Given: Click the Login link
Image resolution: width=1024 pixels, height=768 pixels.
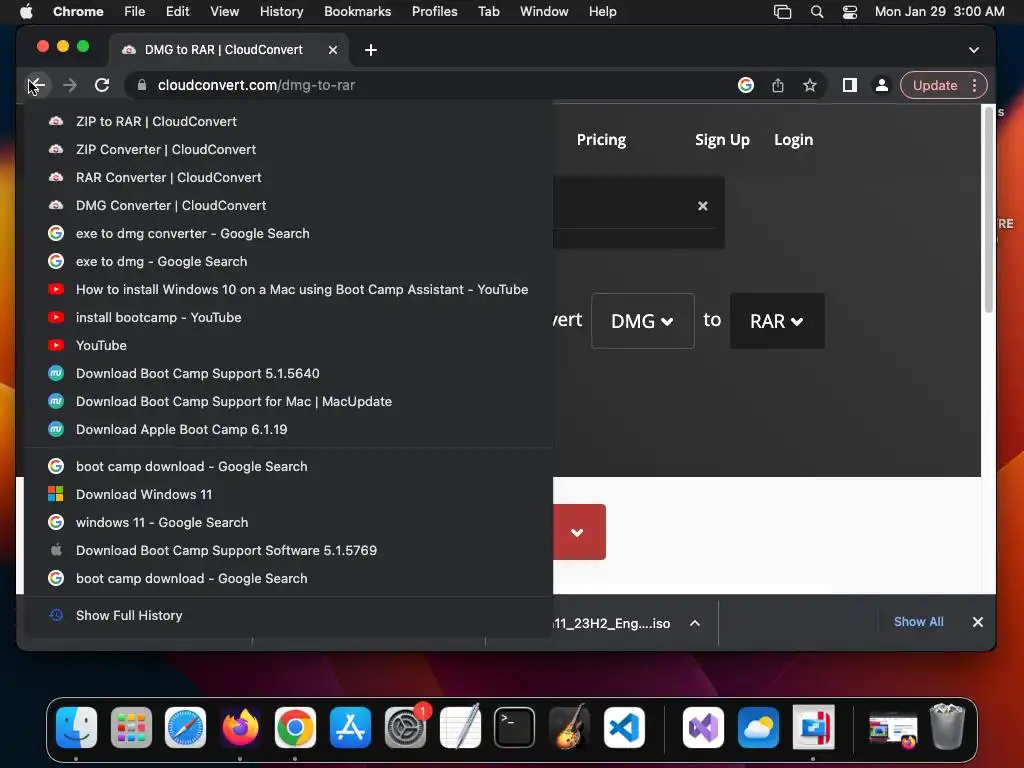Looking at the screenshot, I should click(793, 140).
